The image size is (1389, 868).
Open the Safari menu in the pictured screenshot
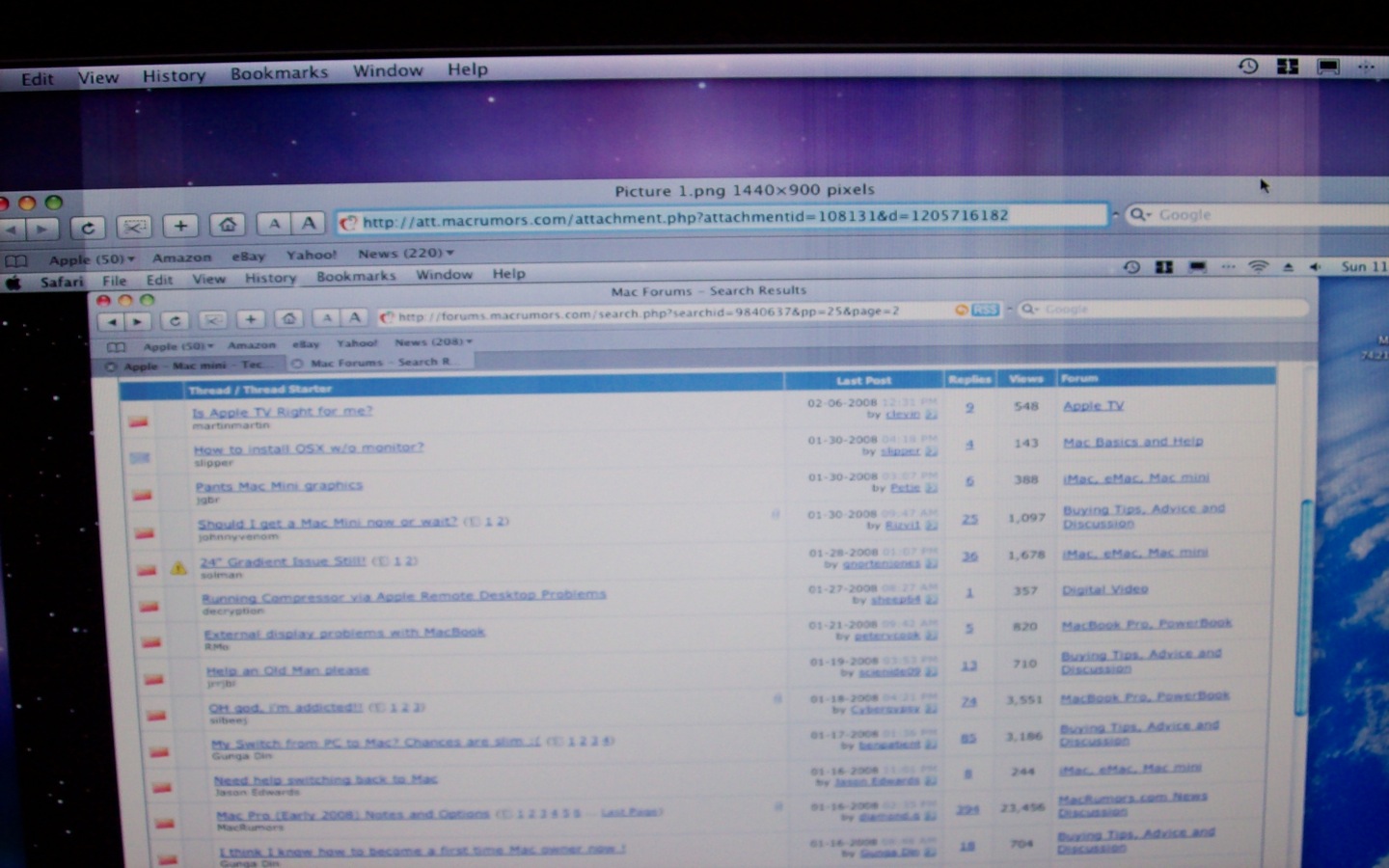(x=62, y=282)
